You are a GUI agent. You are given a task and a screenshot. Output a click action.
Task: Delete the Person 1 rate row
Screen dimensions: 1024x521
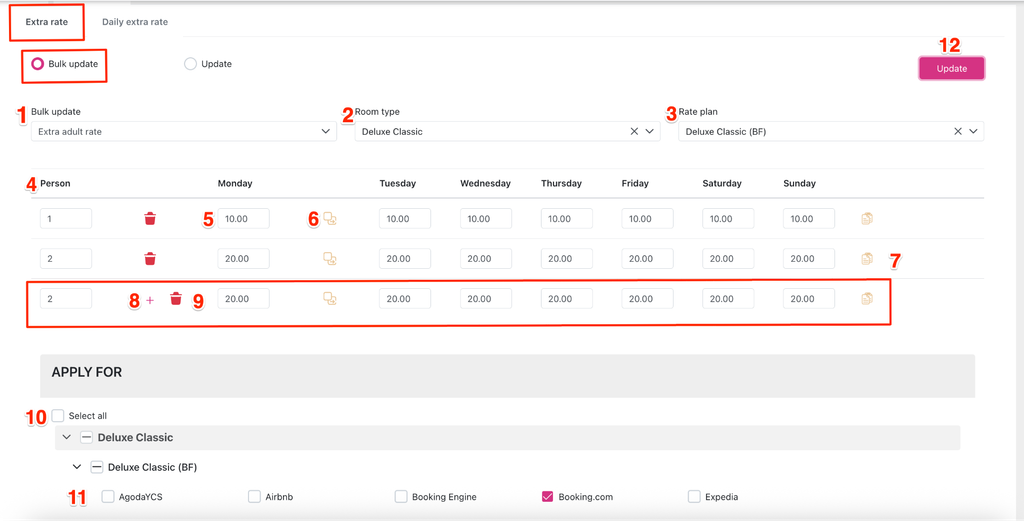(150, 219)
